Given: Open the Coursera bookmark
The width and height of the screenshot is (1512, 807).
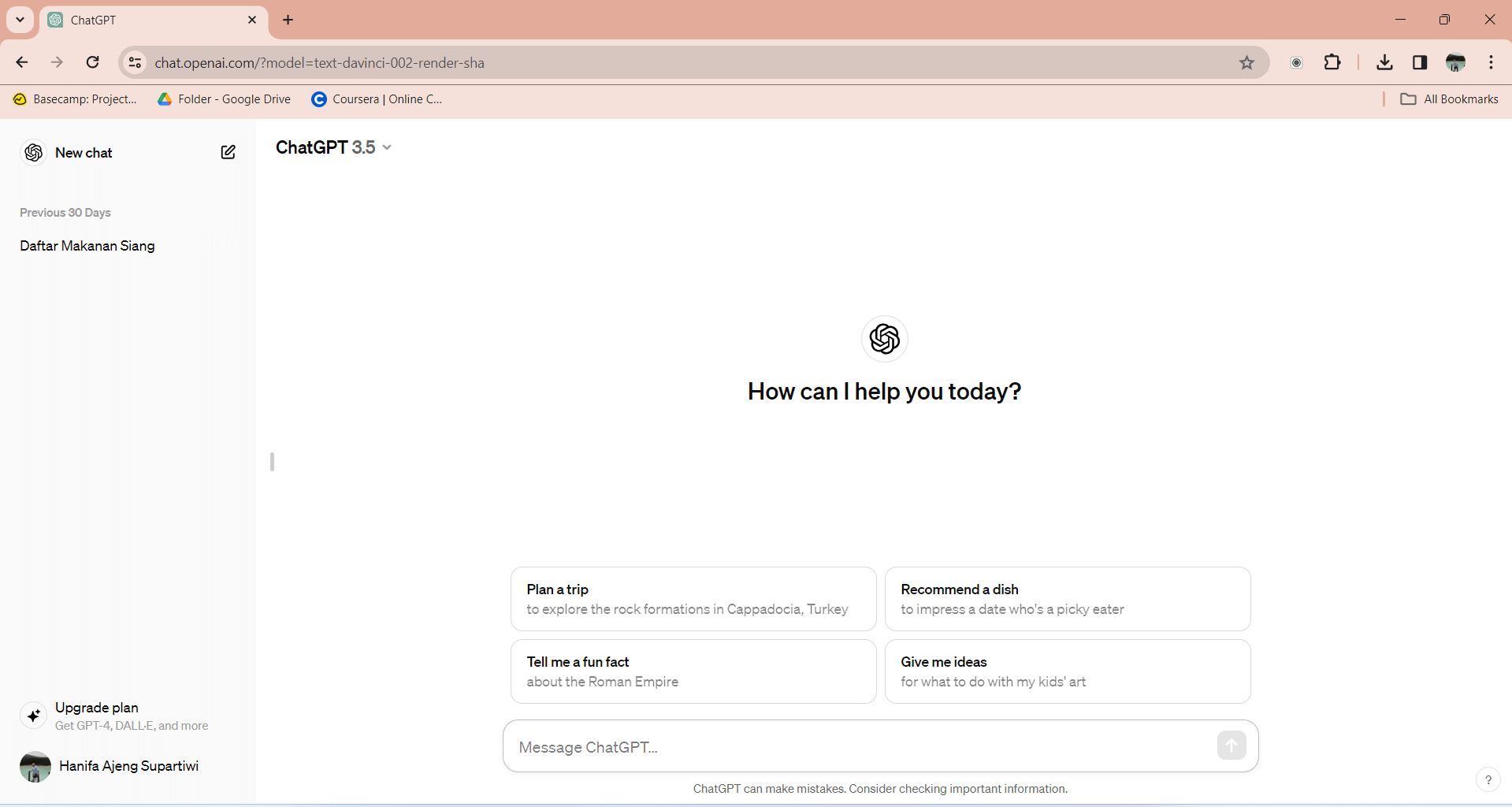Looking at the screenshot, I should [377, 99].
